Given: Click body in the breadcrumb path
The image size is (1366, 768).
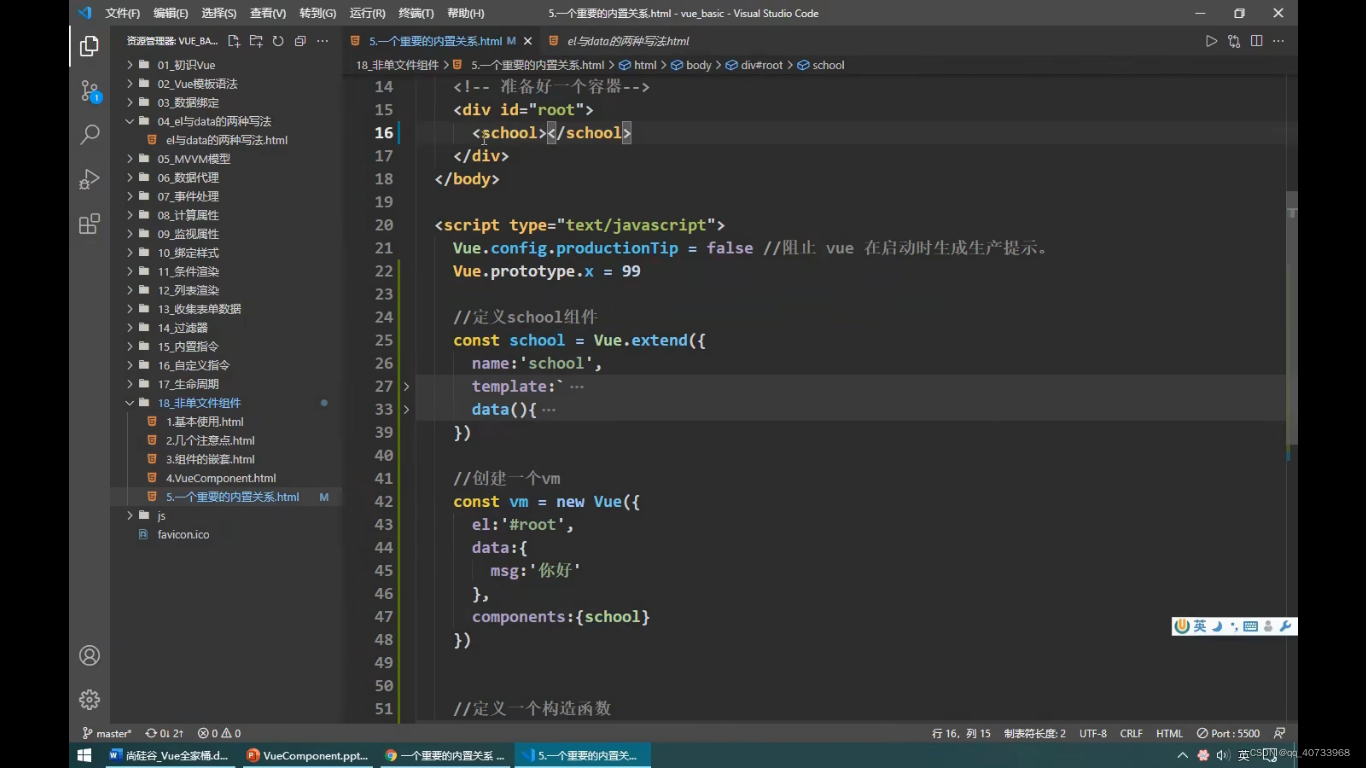Looking at the screenshot, I should [x=698, y=65].
